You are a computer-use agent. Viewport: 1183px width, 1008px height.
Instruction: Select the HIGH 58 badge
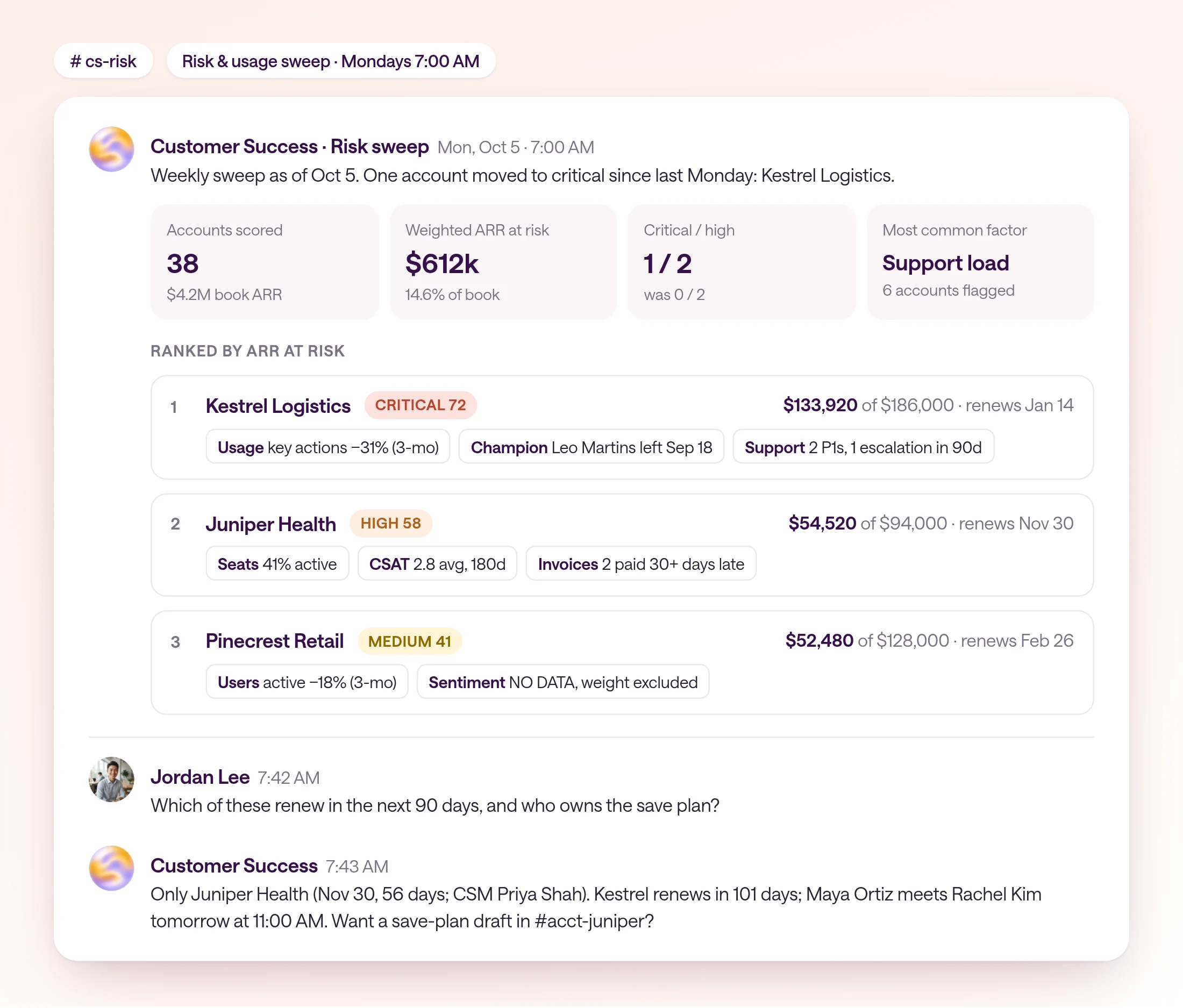pos(390,524)
